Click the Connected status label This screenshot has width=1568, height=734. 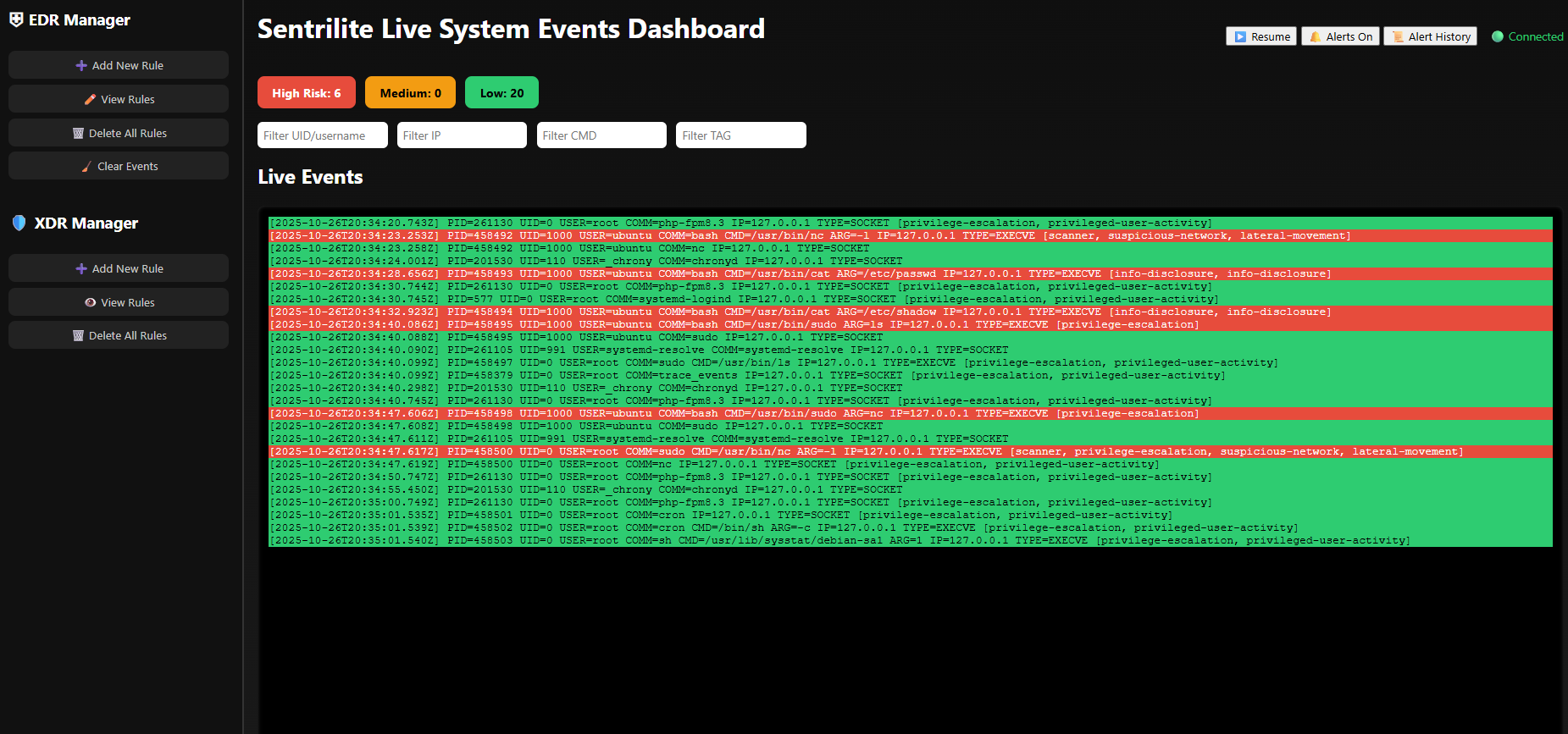click(x=1536, y=36)
